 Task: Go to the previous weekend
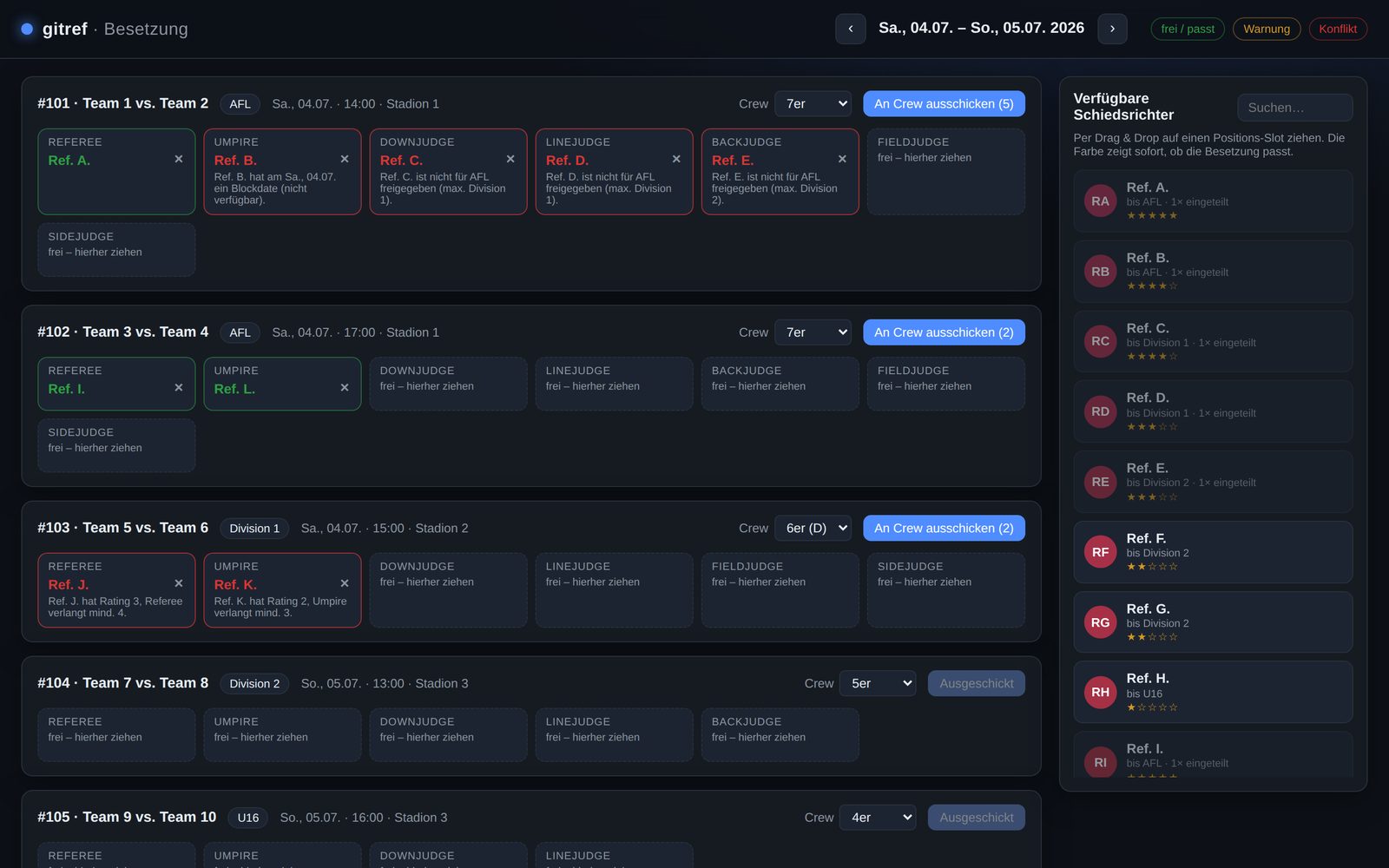tap(851, 29)
